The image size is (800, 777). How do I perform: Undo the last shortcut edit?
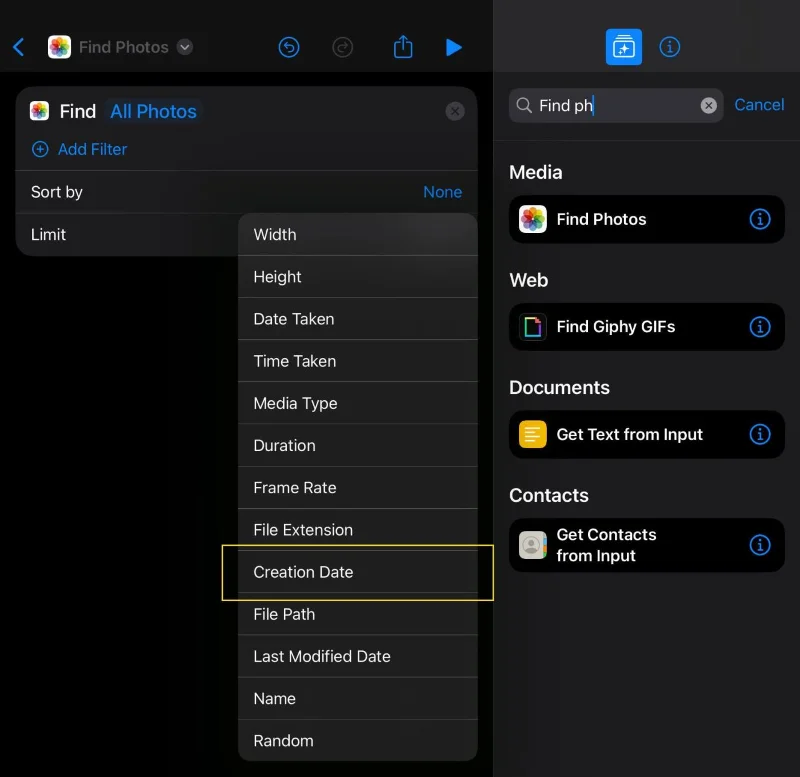(289, 47)
